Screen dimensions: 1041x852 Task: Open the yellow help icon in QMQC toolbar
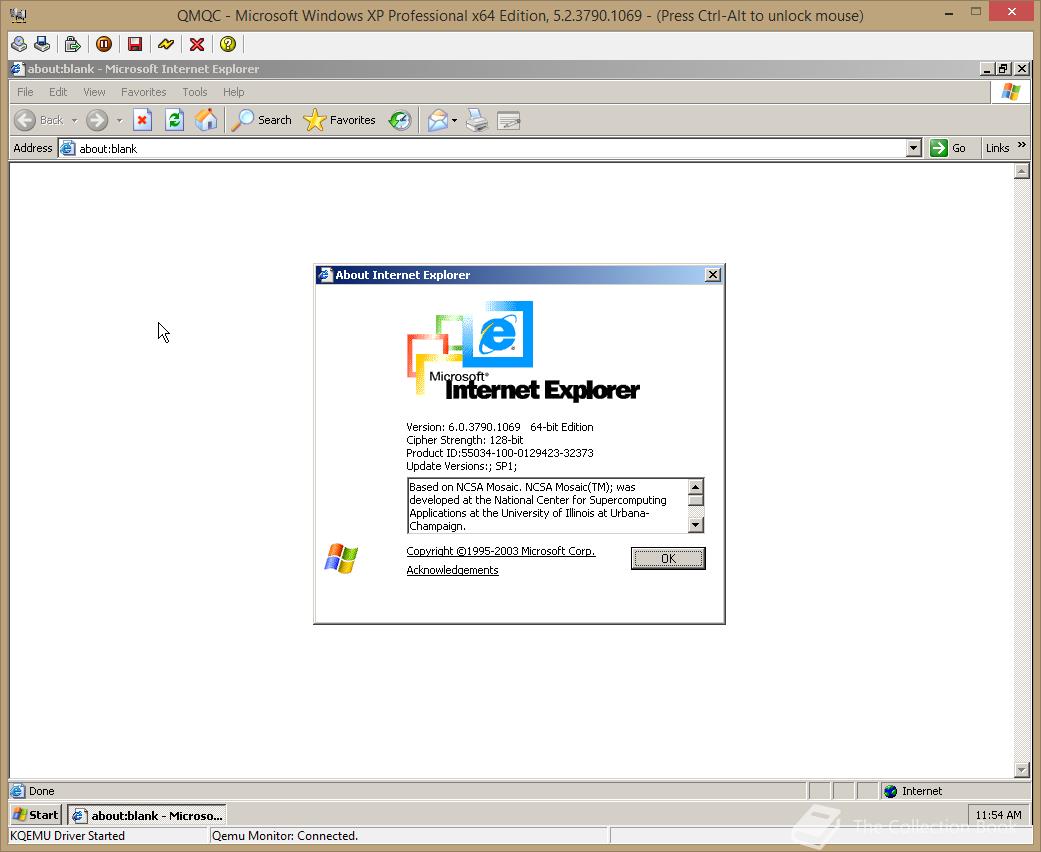click(228, 44)
